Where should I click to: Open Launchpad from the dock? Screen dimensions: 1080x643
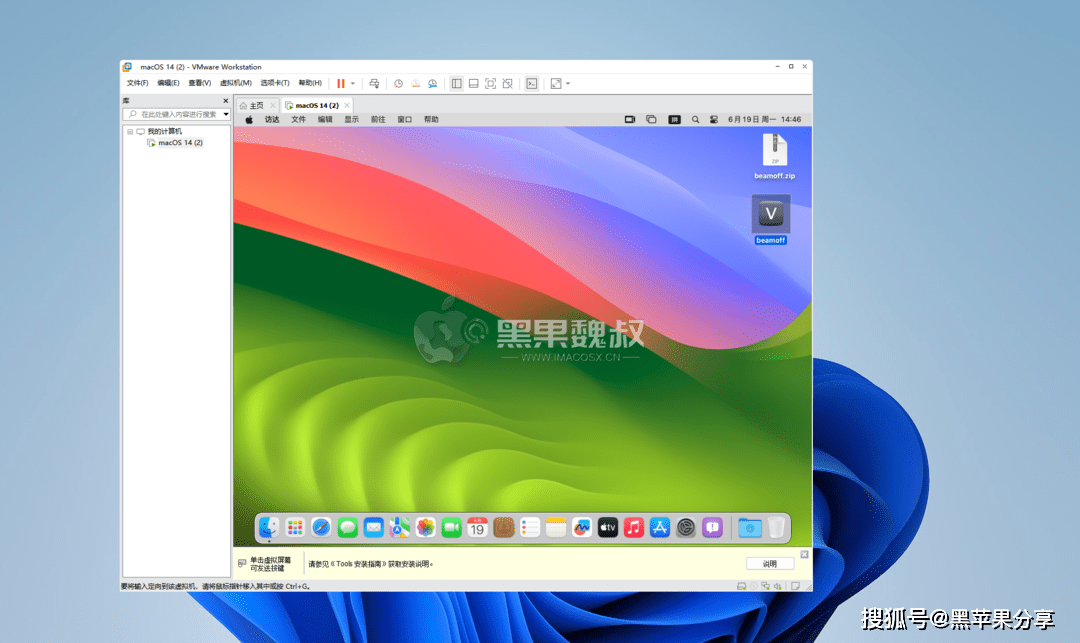pos(295,528)
